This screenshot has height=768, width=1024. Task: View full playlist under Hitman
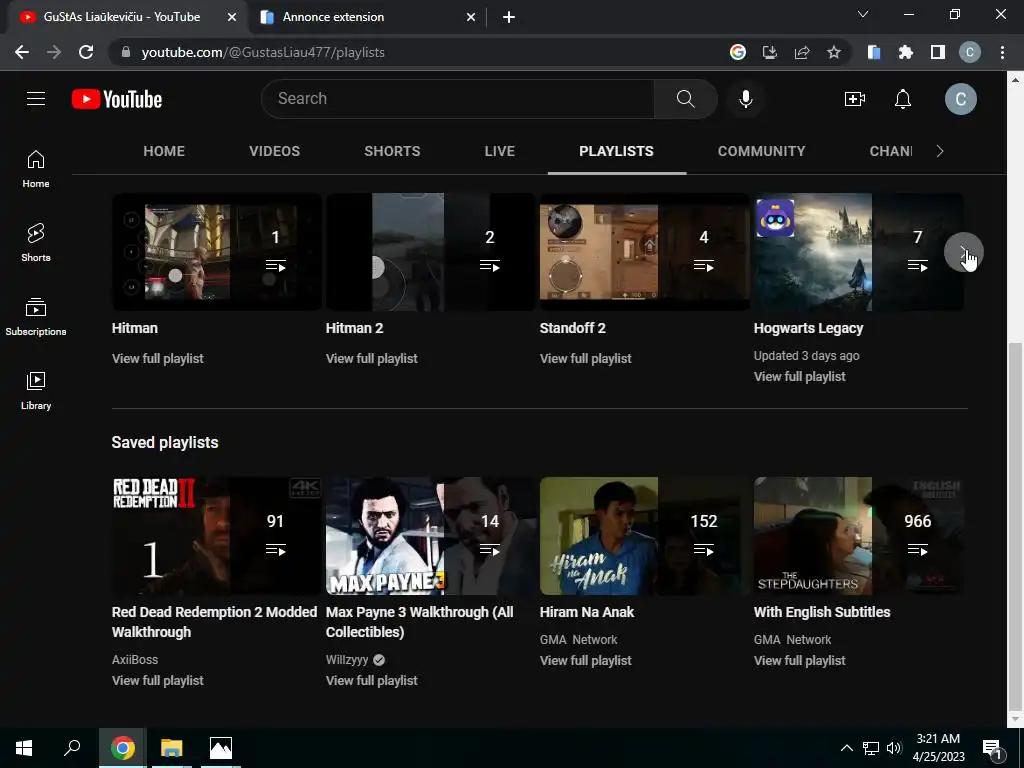pyautogui.click(x=157, y=359)
